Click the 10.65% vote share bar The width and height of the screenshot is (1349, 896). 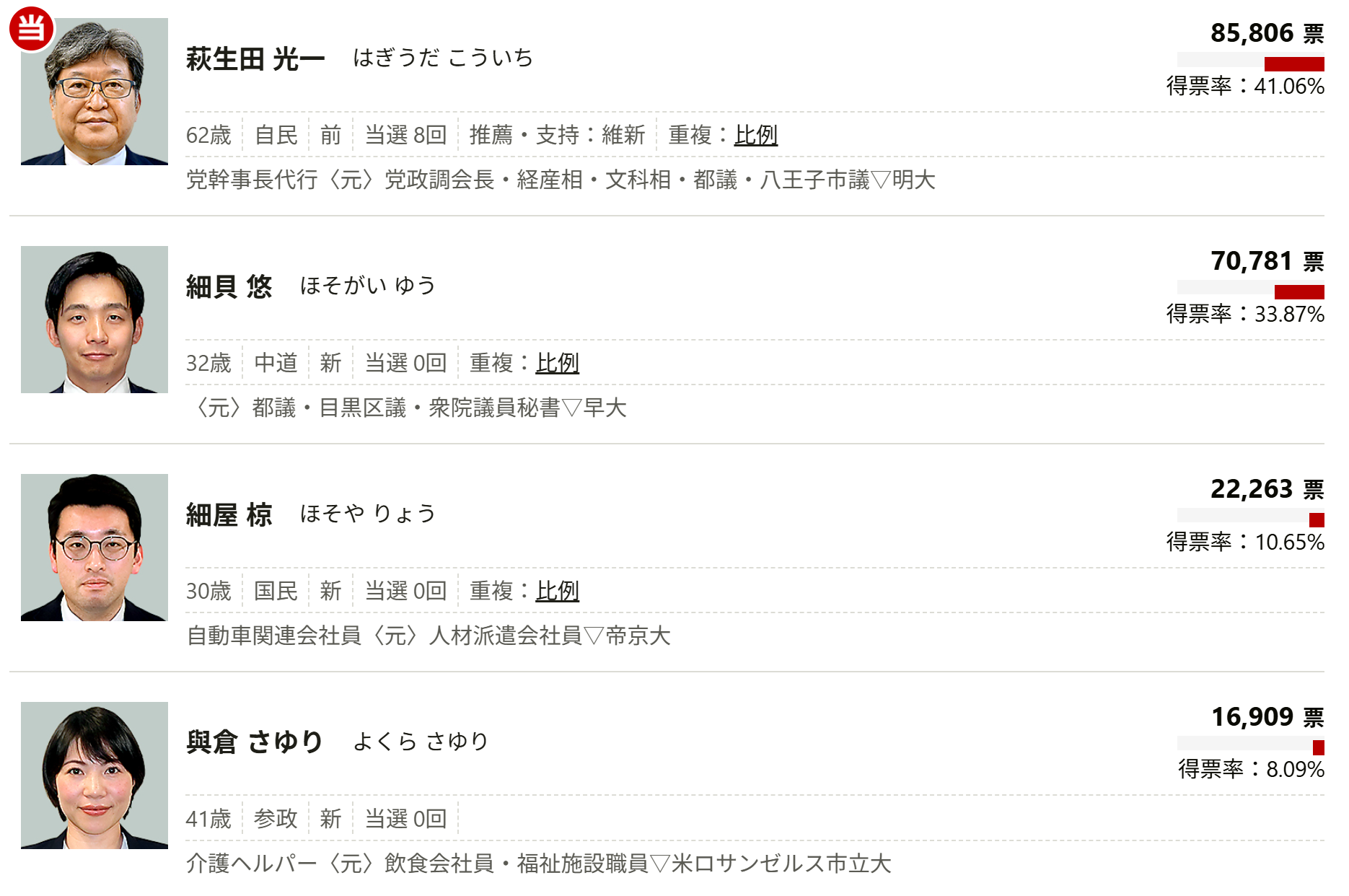[x=1251, y=519]
